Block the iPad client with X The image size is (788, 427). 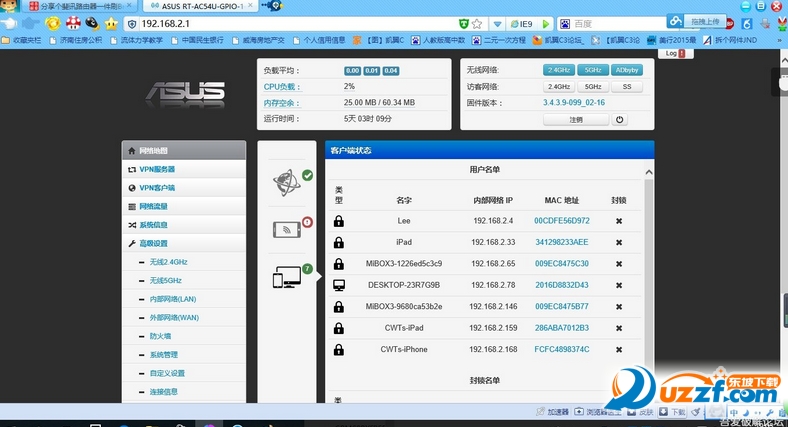pos(619,243)
